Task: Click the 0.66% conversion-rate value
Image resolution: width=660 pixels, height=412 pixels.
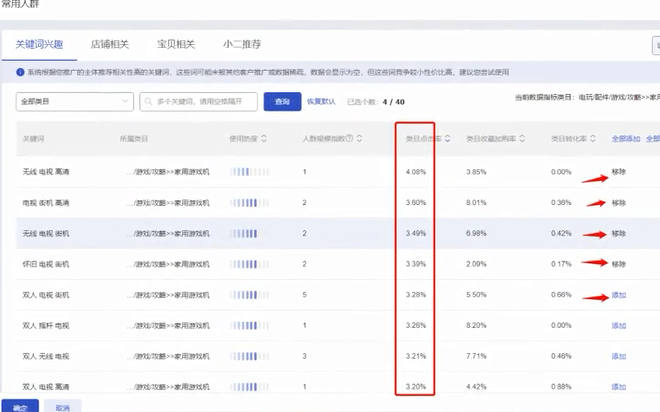Action: pyautogui.click(x=561, y=295)
